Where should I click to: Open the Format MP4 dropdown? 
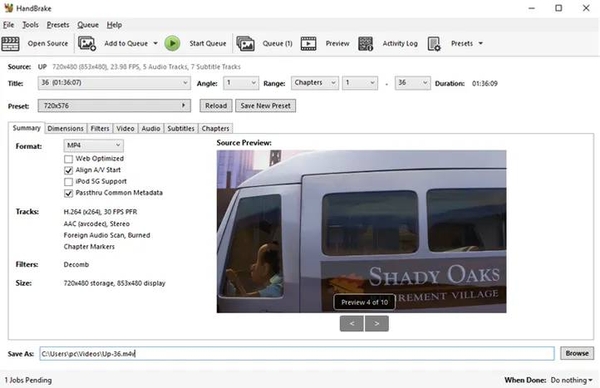tap(93, 145)
